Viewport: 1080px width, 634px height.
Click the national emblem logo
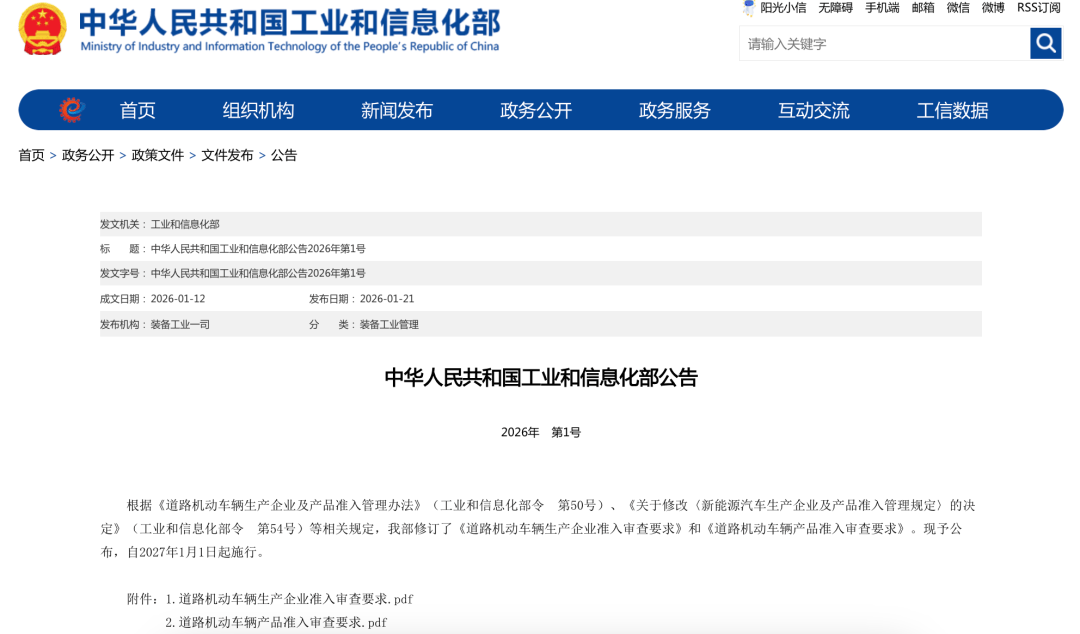point(42,29)
